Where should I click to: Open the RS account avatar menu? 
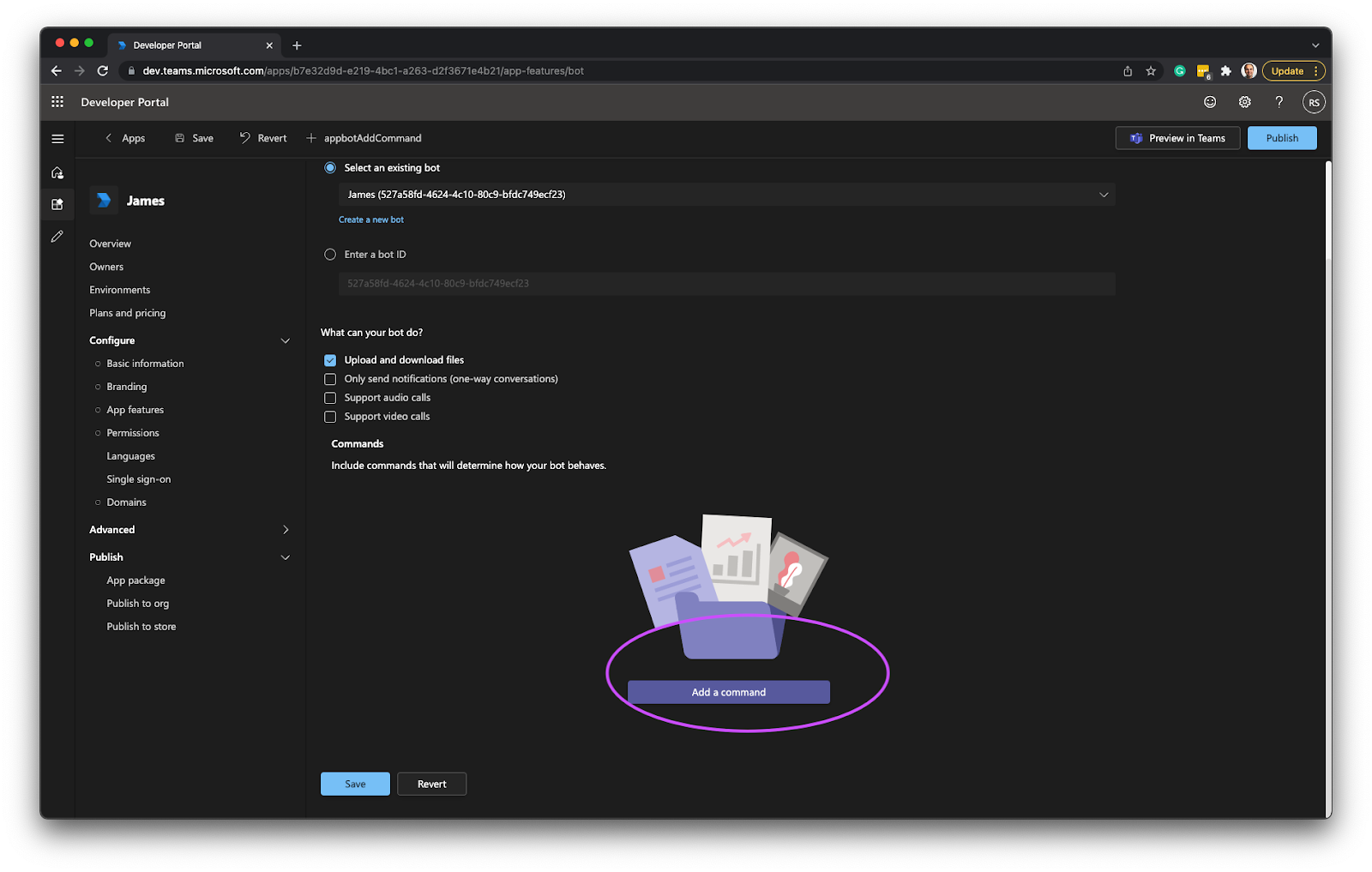(x=1314, y=101)
